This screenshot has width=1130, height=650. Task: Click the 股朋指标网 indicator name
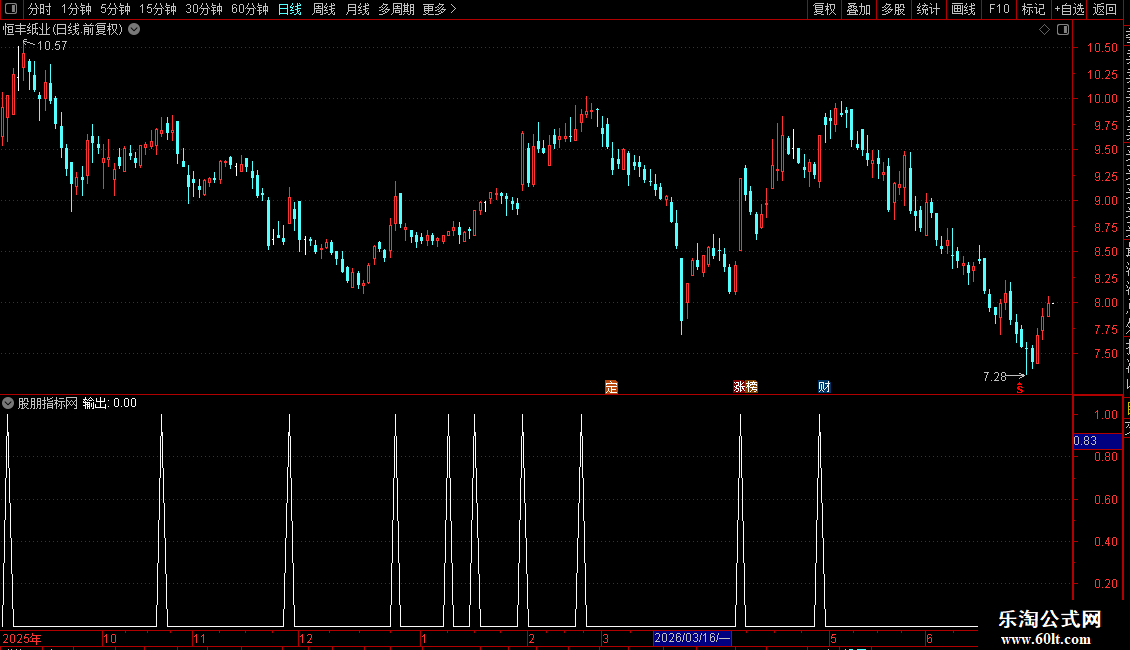48,403
